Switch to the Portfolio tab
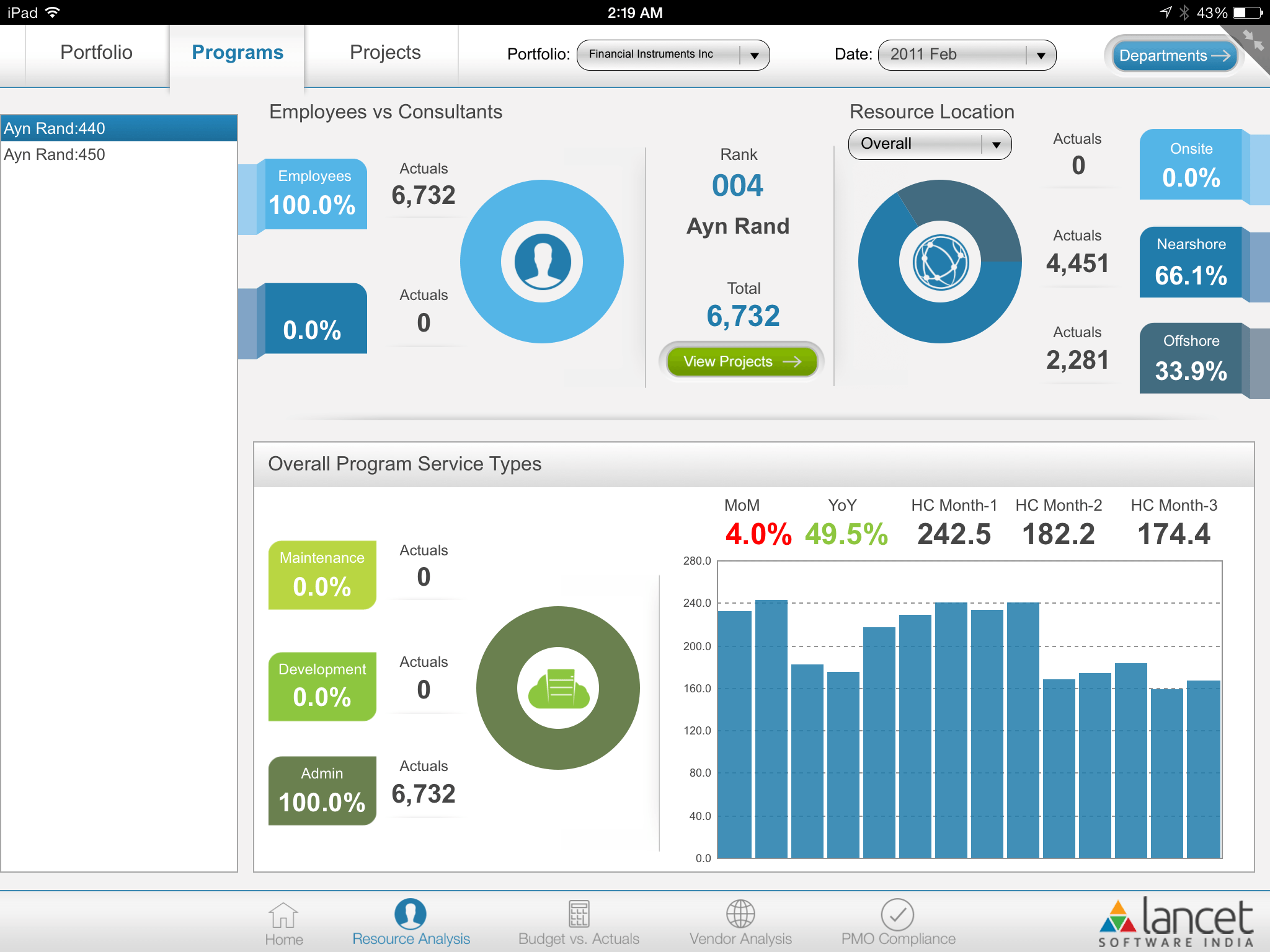Viewport: 1270px width, 952px height. pyautogui.click(x=96, y=53)
